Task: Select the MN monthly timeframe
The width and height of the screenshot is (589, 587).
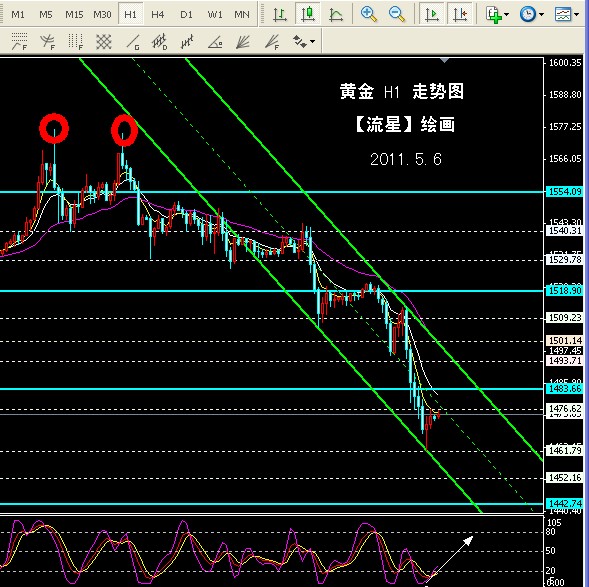Action: pos(242,14)
